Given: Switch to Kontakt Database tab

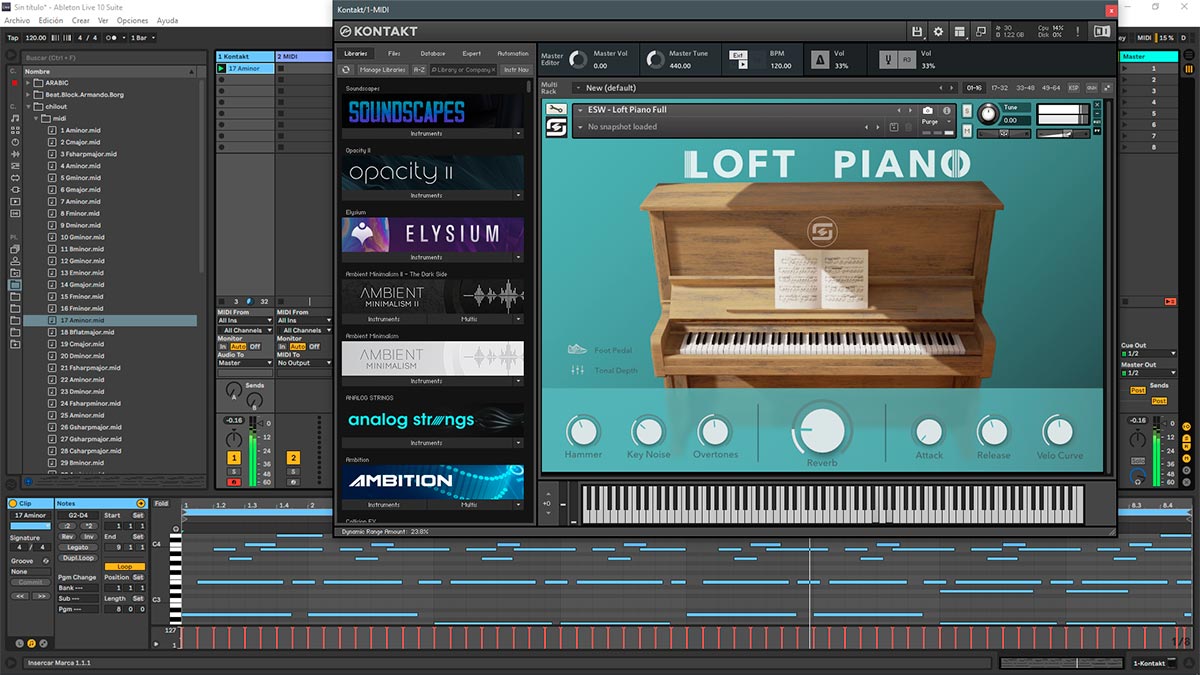Looking at the screenshot, I should coord(433,53).
